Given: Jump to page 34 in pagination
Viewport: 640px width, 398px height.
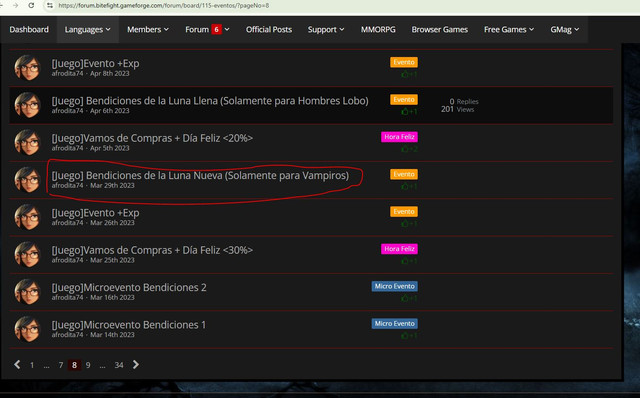Looking at the screenshot, I should click(119, 365).
